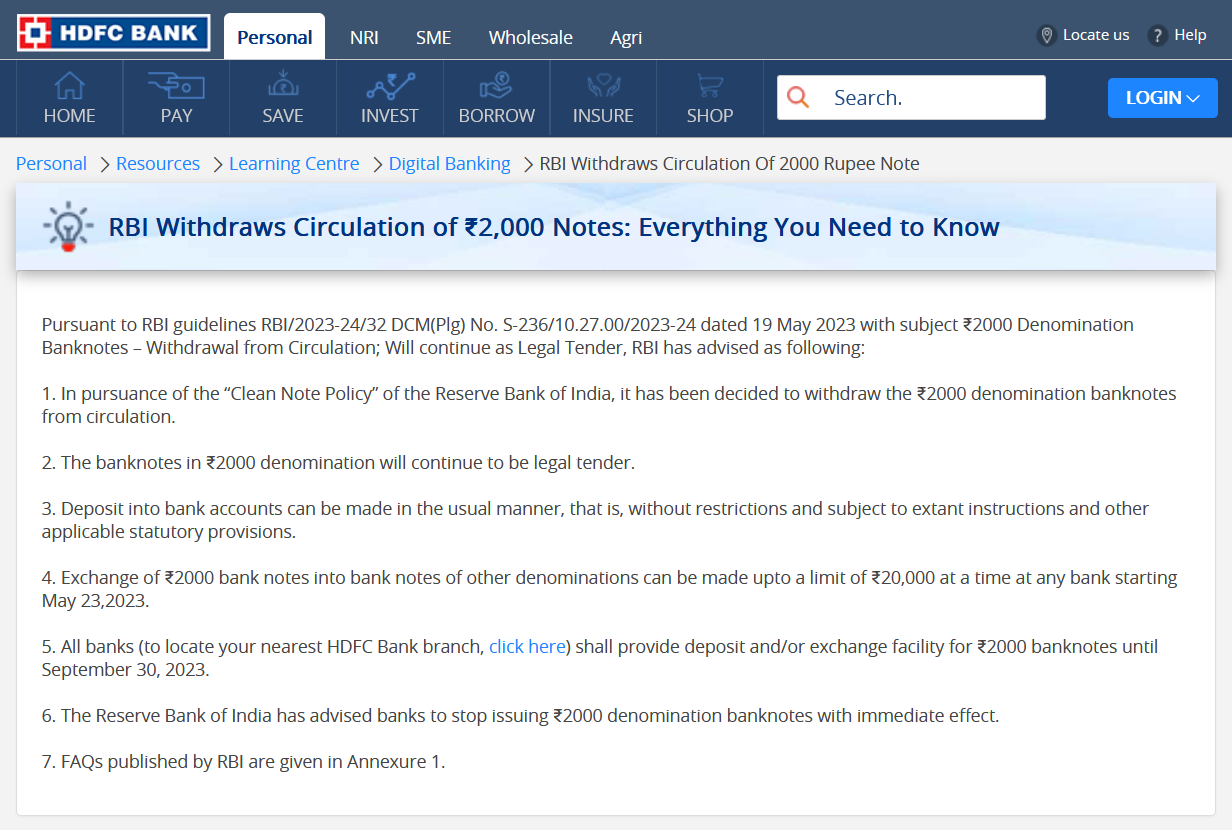Image resolution: width=1232 pixels, height=830 pixels.
Task: Expand the LOGIN dropdown
Action: click(1162, 98)
